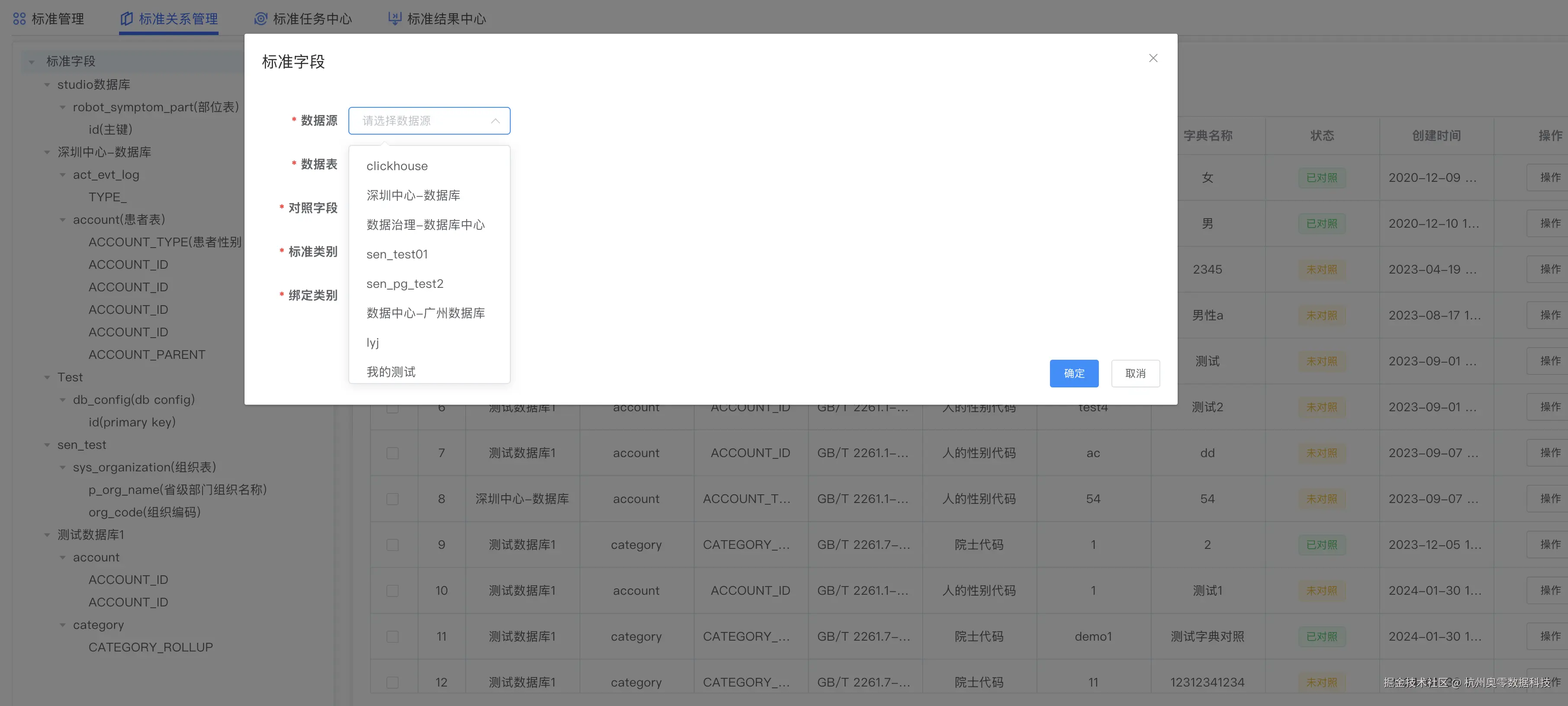The width and height of the screenshot is (1568, 706).
Task: Collapse the sys_organization(组织表) node
Action: (63, 467)
